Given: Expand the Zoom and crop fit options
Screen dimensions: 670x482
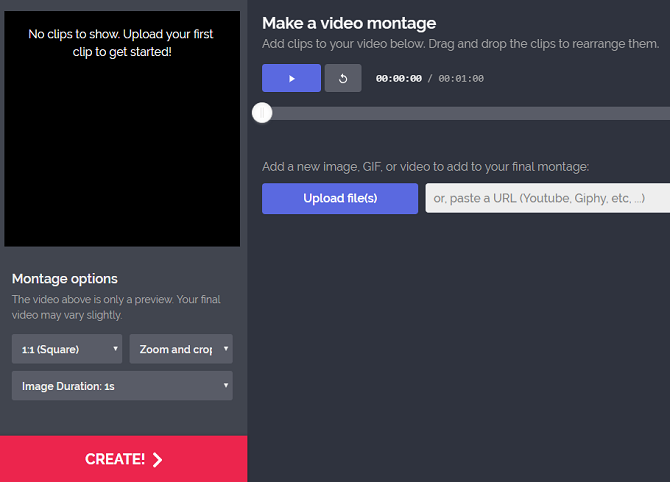Looking at the screenshot, I should click(x=180, y=349).
